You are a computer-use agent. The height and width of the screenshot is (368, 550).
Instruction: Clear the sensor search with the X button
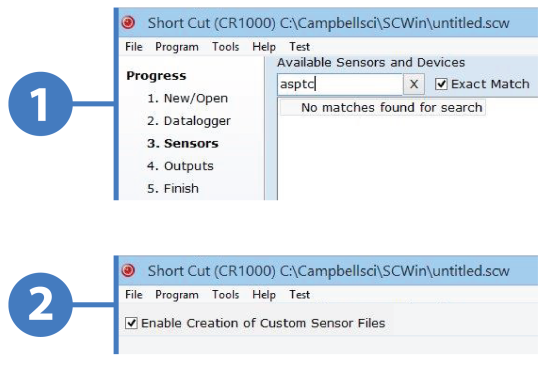pos(414,84)
